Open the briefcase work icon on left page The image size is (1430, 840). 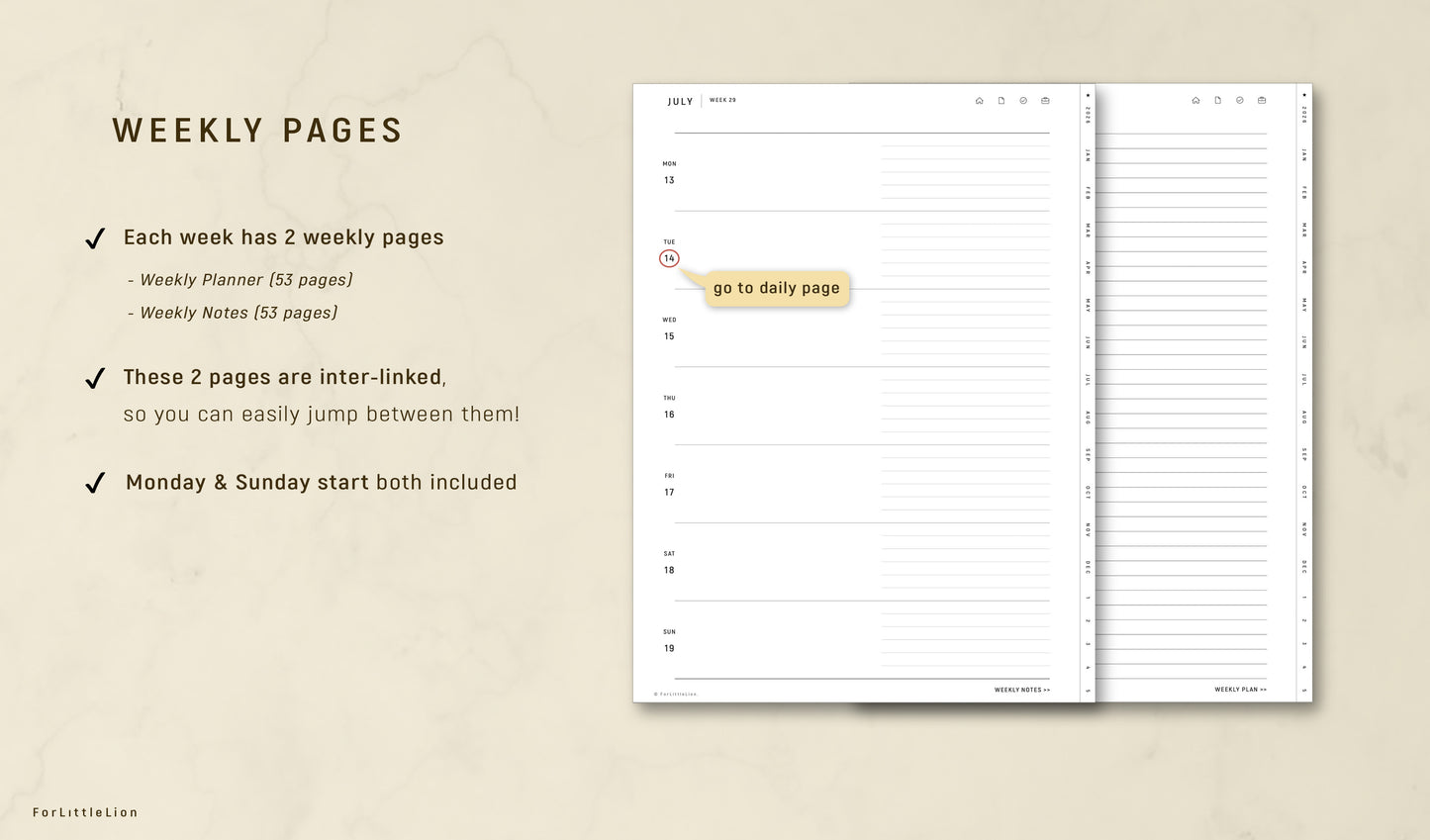tap(1045, 100)
